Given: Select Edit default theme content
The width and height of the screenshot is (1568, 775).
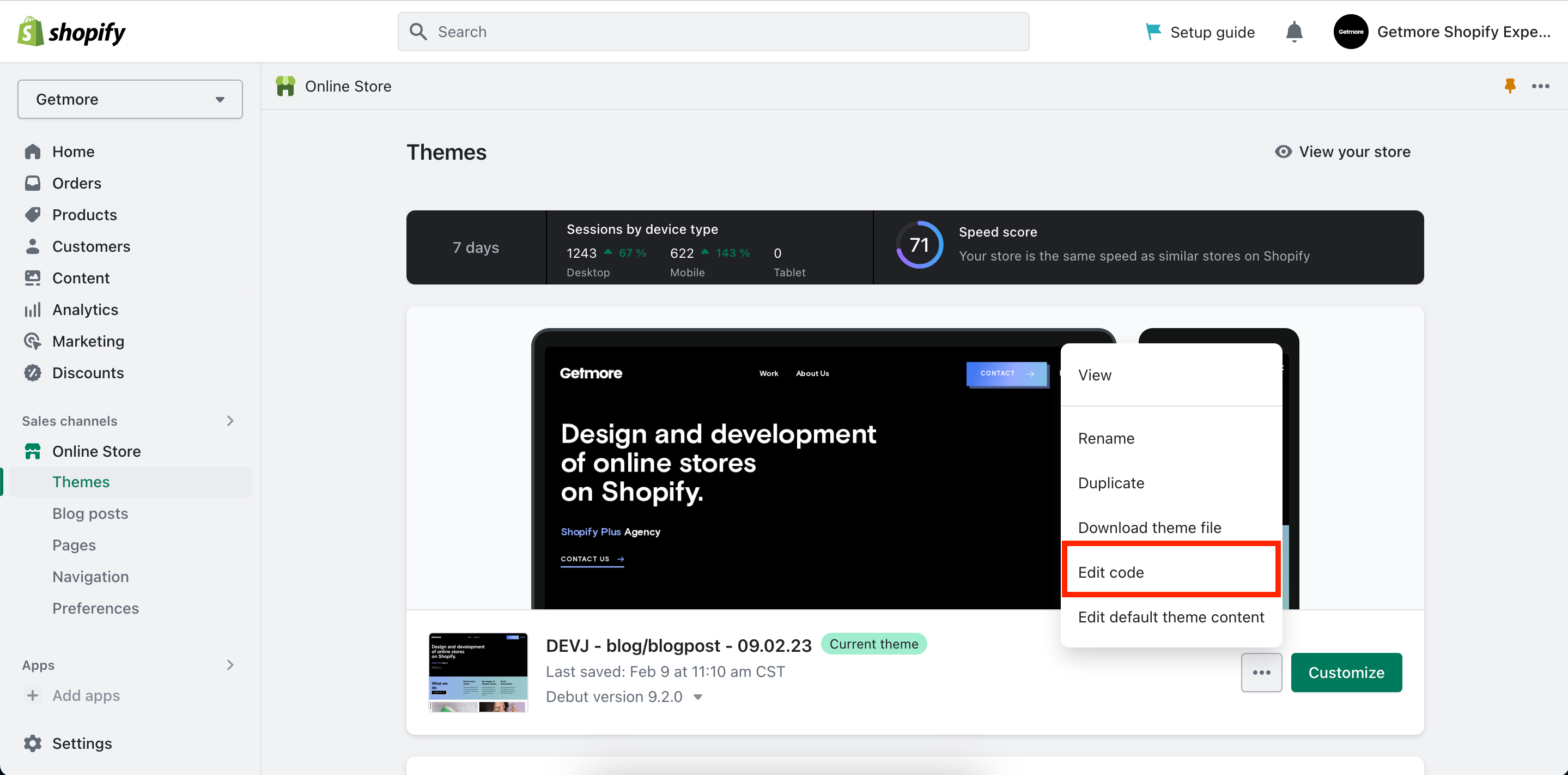Looking at the screenshot, I should (1171, 617).
